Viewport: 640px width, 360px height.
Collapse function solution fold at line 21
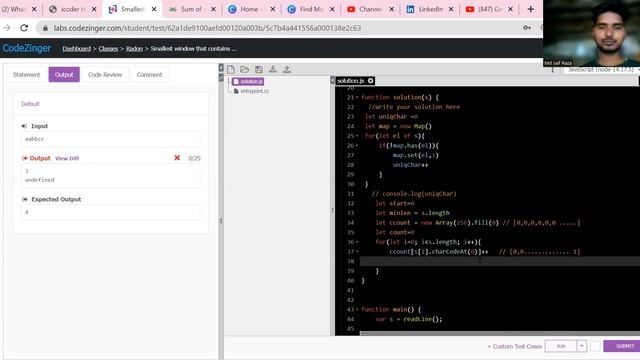click(357, 98)
